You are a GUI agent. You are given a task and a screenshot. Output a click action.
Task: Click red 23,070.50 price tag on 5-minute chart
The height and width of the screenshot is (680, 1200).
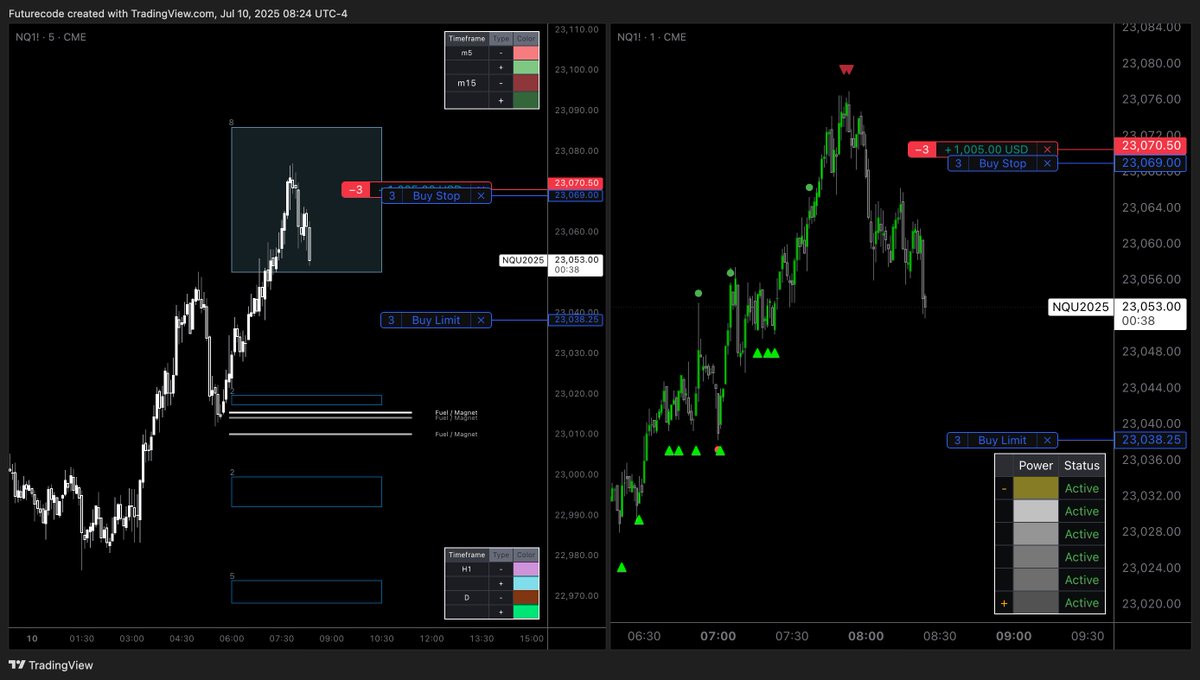coord(574,183)
